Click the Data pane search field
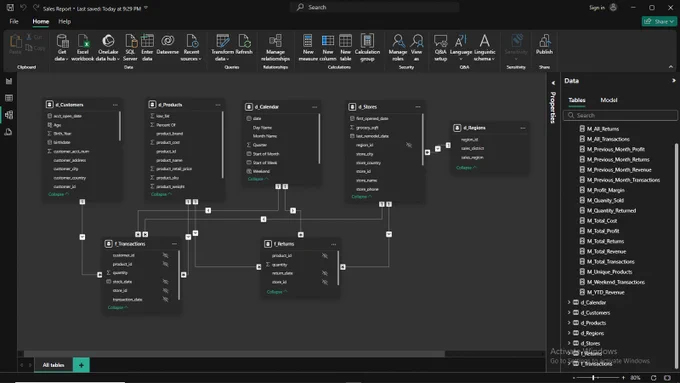This screenshot has height=383, width=680. tap(620, 115)
